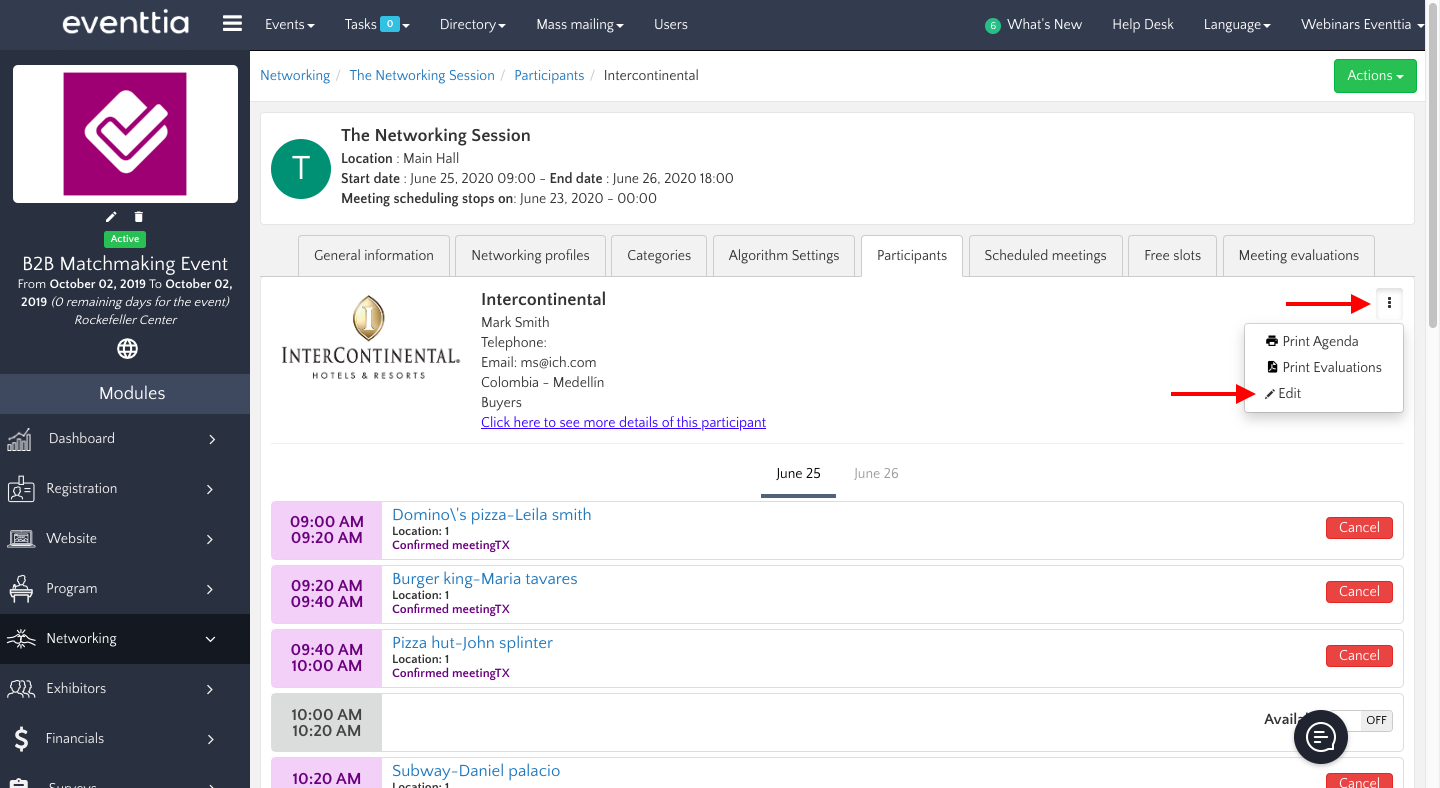Viewport: 1440px width, 788px height.
Task: Click the trash delete icon under event logo
Action: [139, 217]
